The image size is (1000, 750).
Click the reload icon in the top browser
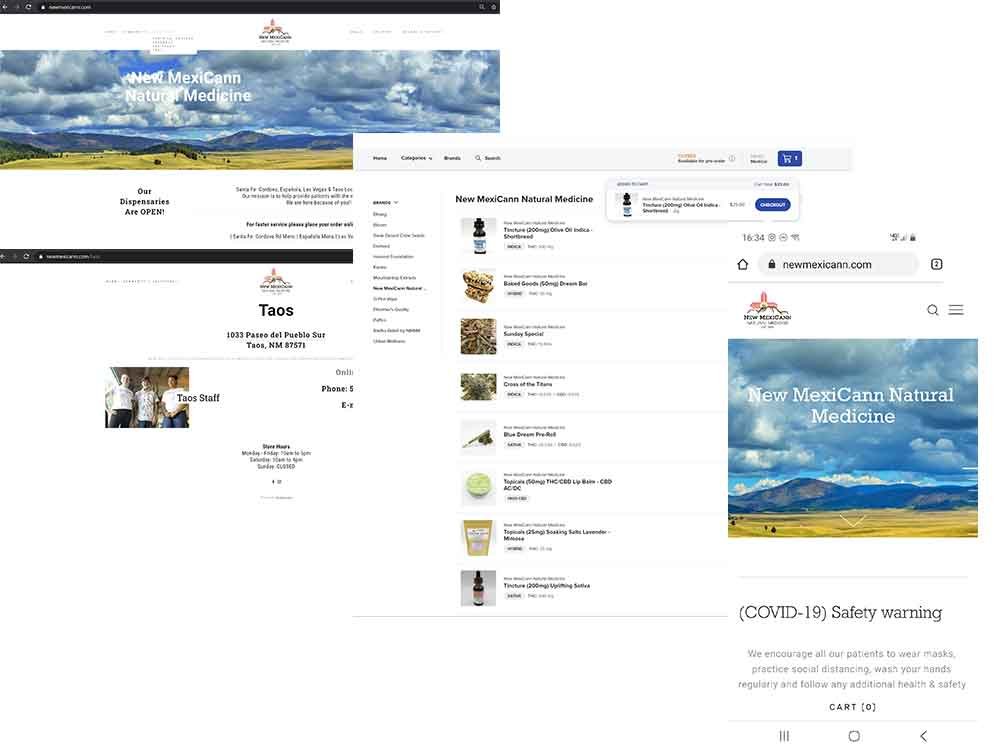coord(28,6)
